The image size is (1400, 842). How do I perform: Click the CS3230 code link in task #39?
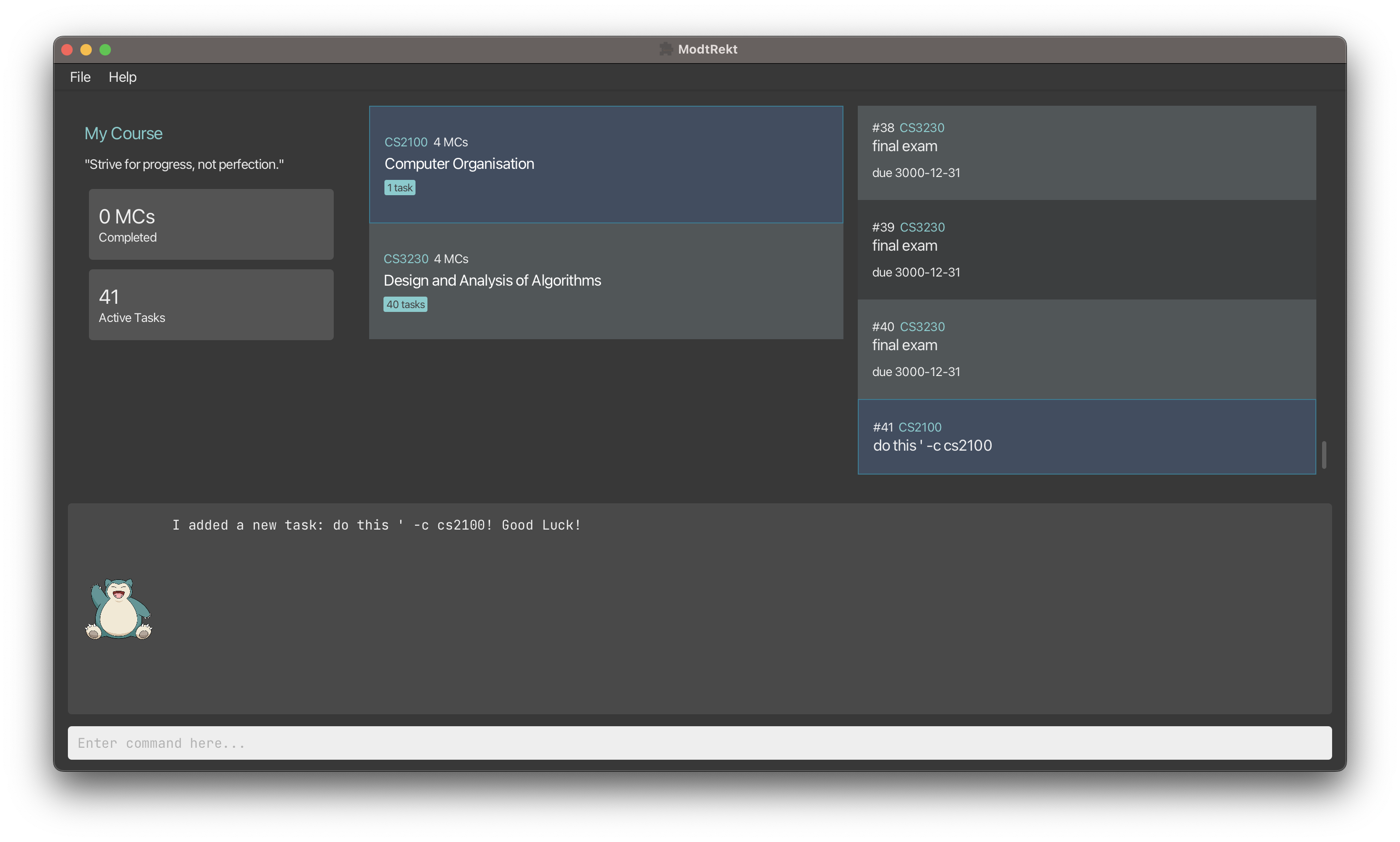pos(922,228)
